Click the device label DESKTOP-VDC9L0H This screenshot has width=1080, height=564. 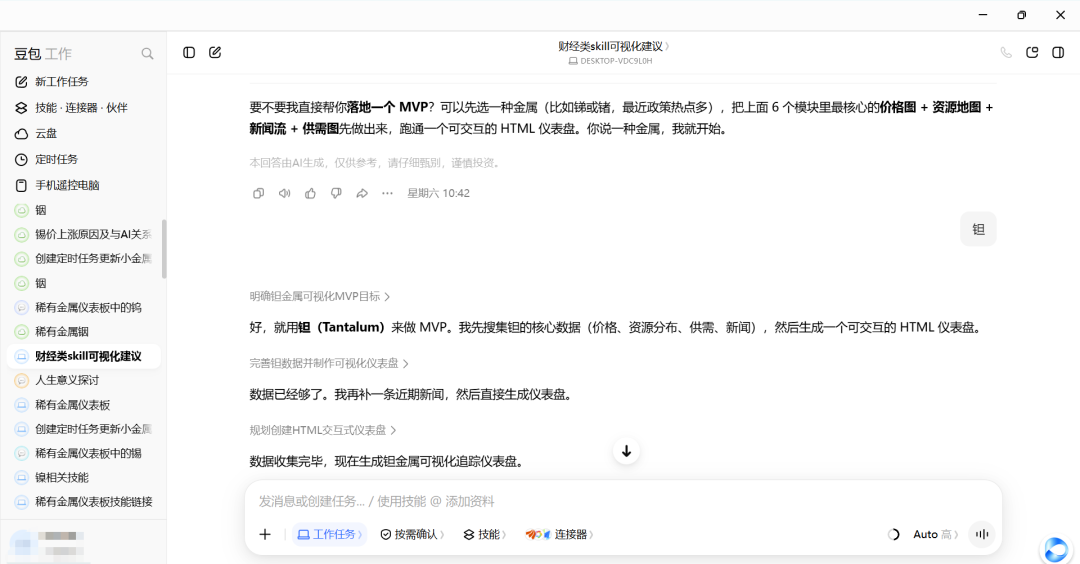tap(610, 61)
